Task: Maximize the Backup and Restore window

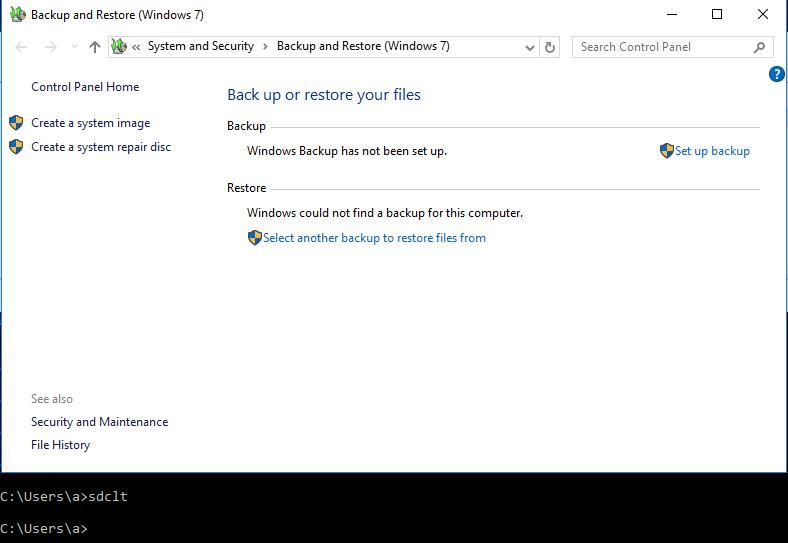Action: pos(717,15)
